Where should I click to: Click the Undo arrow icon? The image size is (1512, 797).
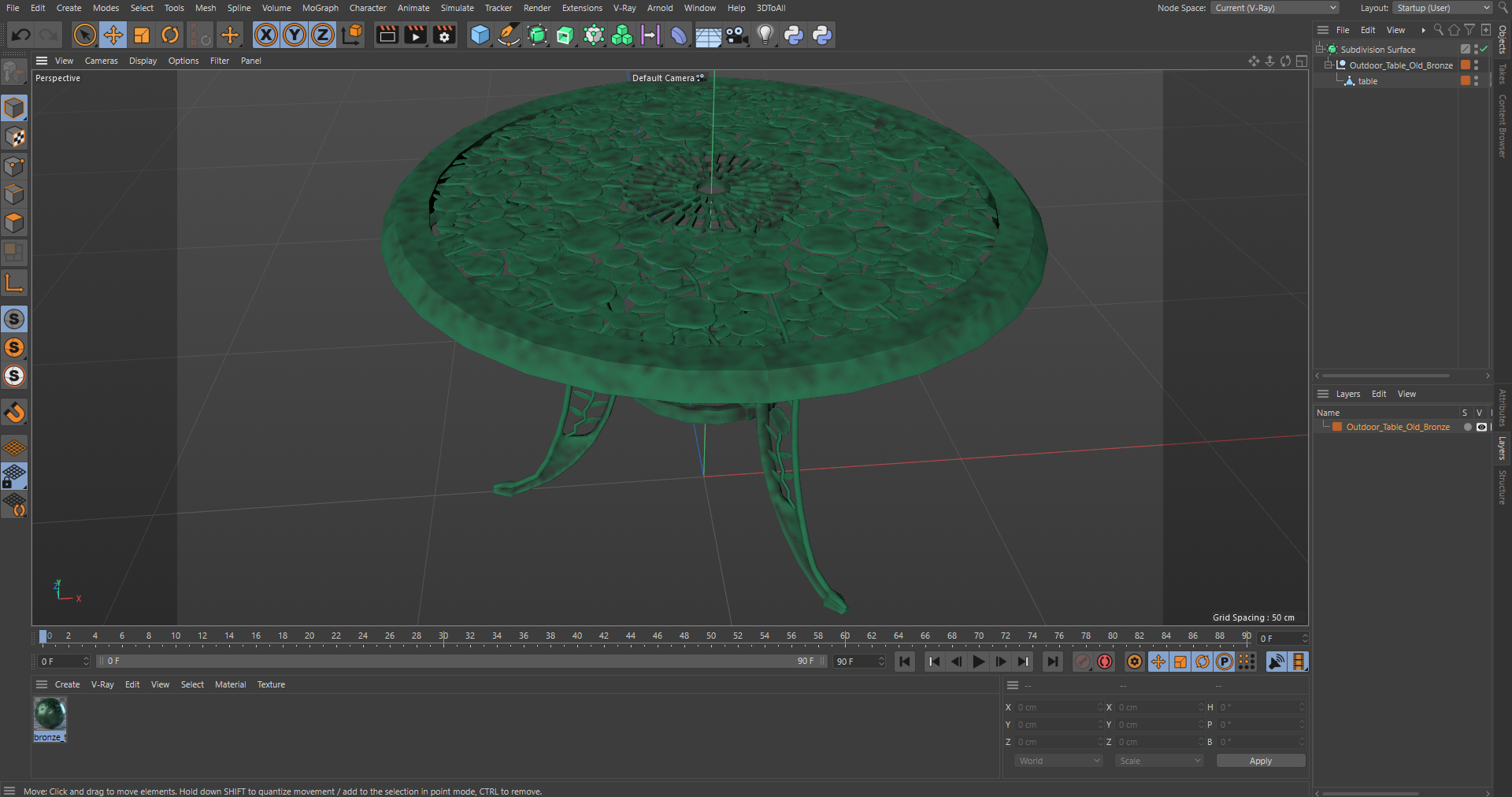click(x=21, y=35)
